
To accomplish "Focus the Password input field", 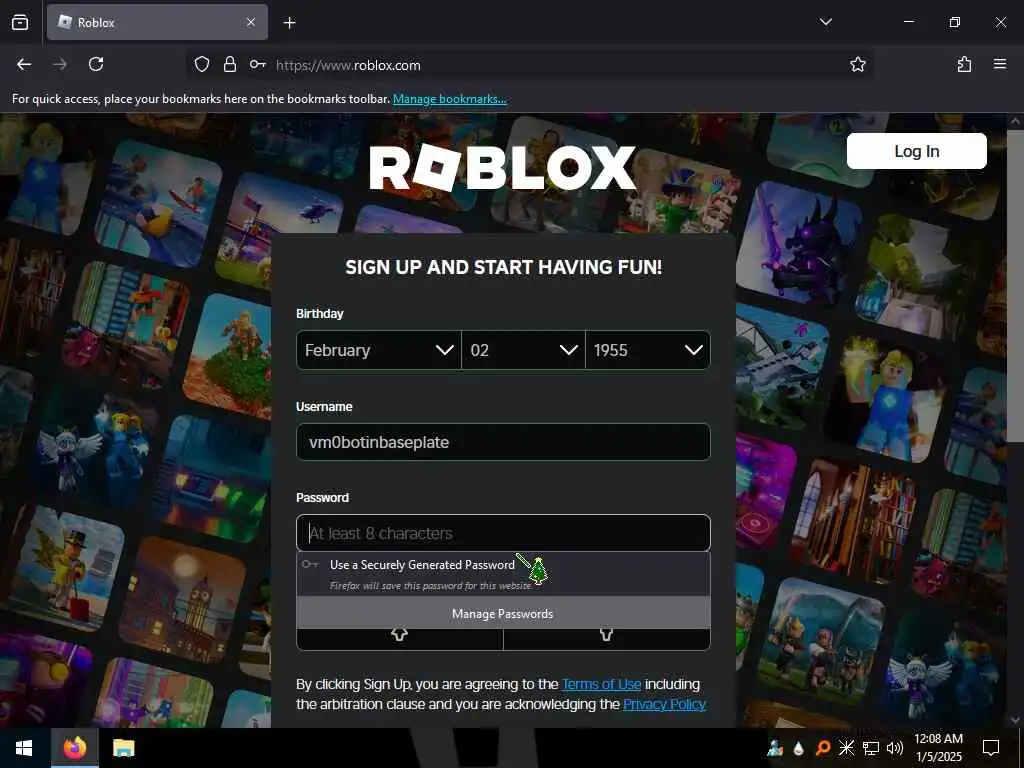I will coord(503,533).
